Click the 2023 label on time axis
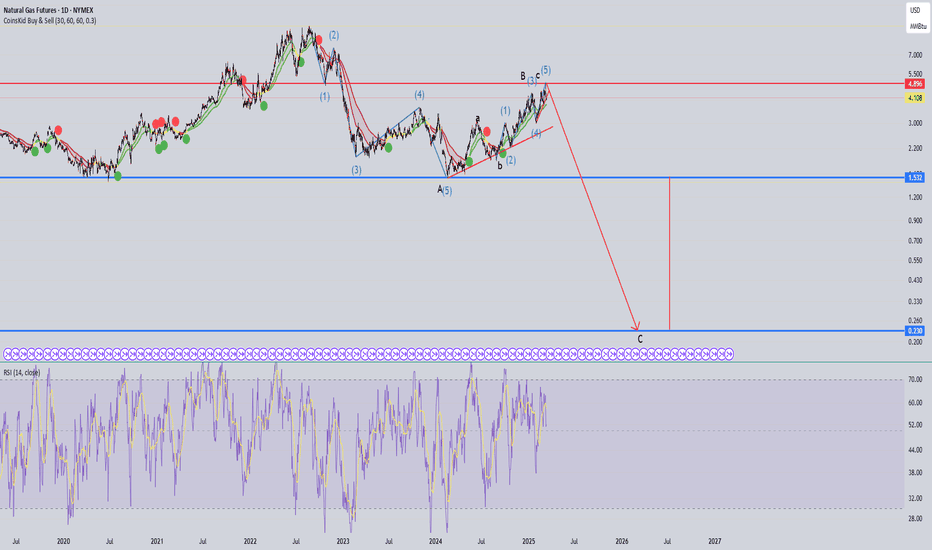The width and height of the screenshot is (932, 550). click(343, 542)
